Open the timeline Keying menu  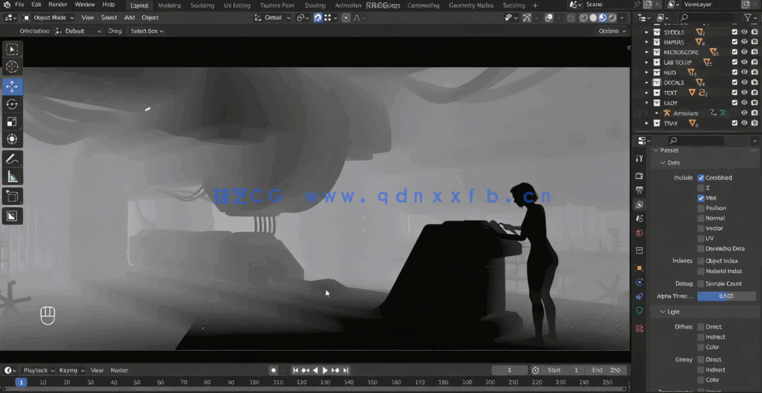click(71, 371)
